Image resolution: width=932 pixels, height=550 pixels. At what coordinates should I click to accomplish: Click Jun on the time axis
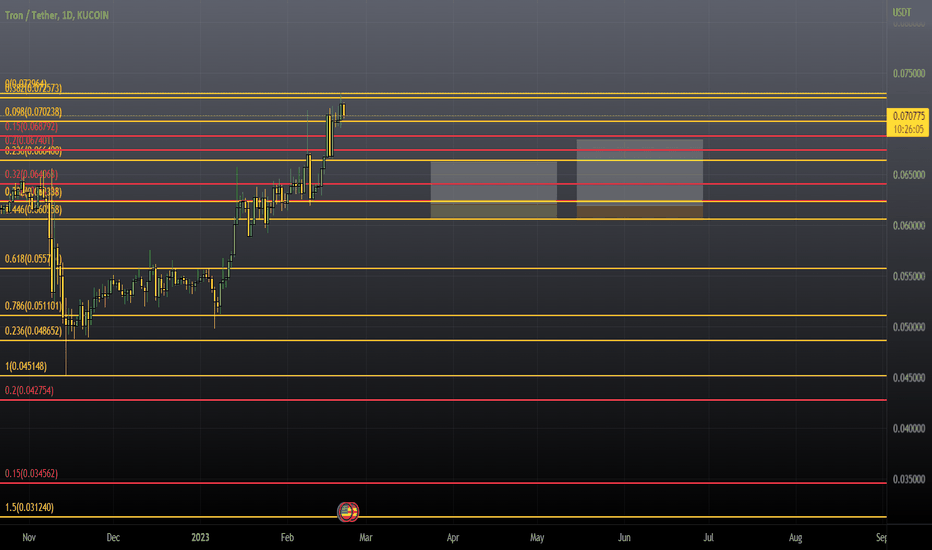tap(624, 538)
